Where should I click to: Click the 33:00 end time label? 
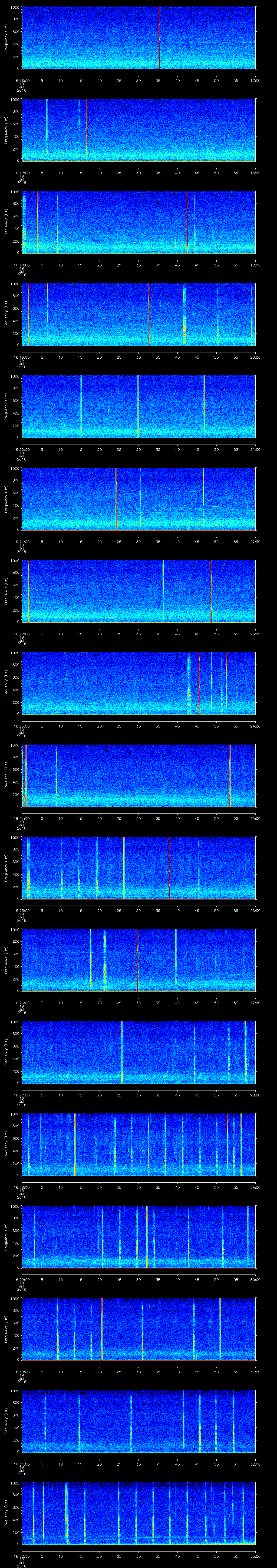point(255,1556)
